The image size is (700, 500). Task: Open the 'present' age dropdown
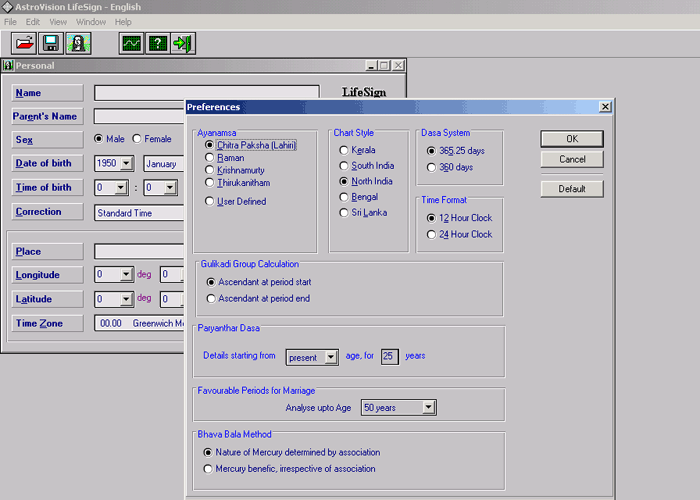(331, 357)
